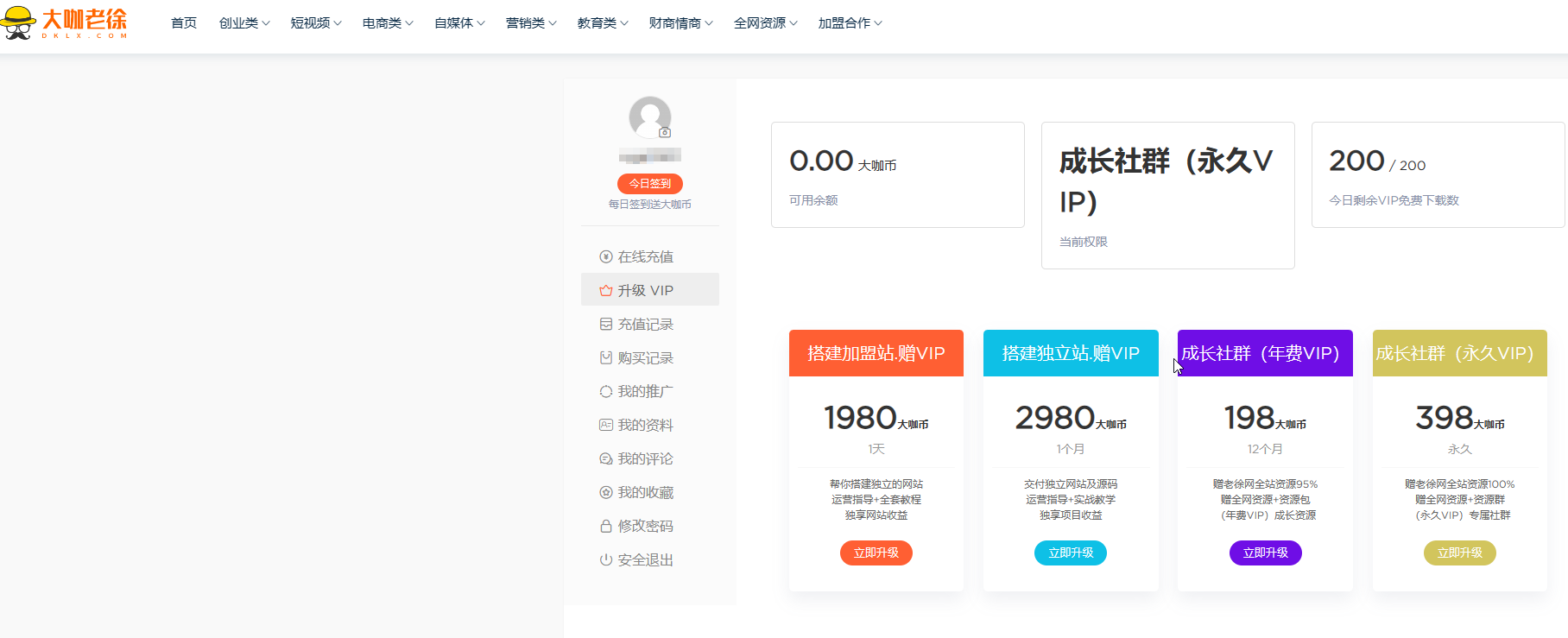
Task: Click the 200 / 200 download count
Action: coord(1377,161)
